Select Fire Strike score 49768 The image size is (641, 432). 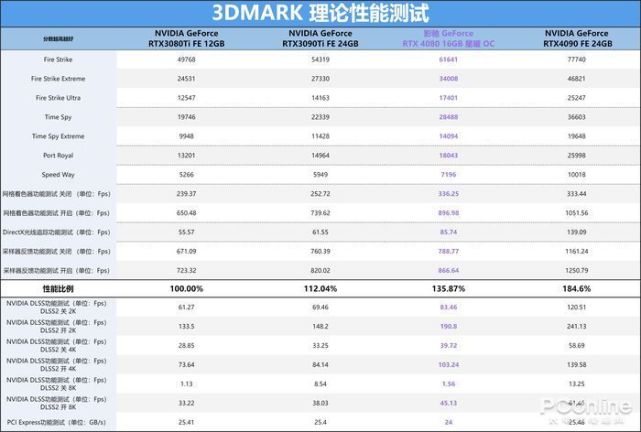click(x=186, y=59)
